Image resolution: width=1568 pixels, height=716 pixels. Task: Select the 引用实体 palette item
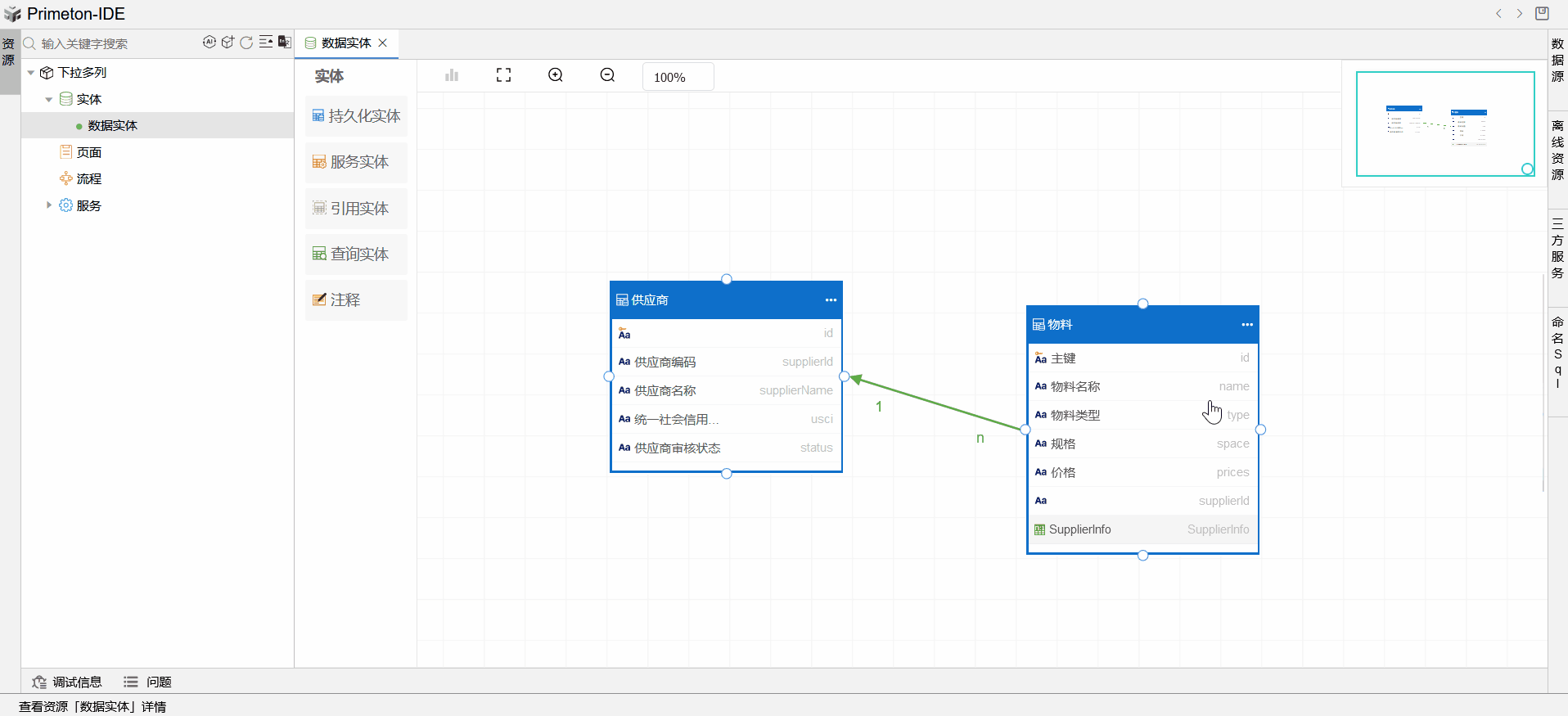point(356,209)
